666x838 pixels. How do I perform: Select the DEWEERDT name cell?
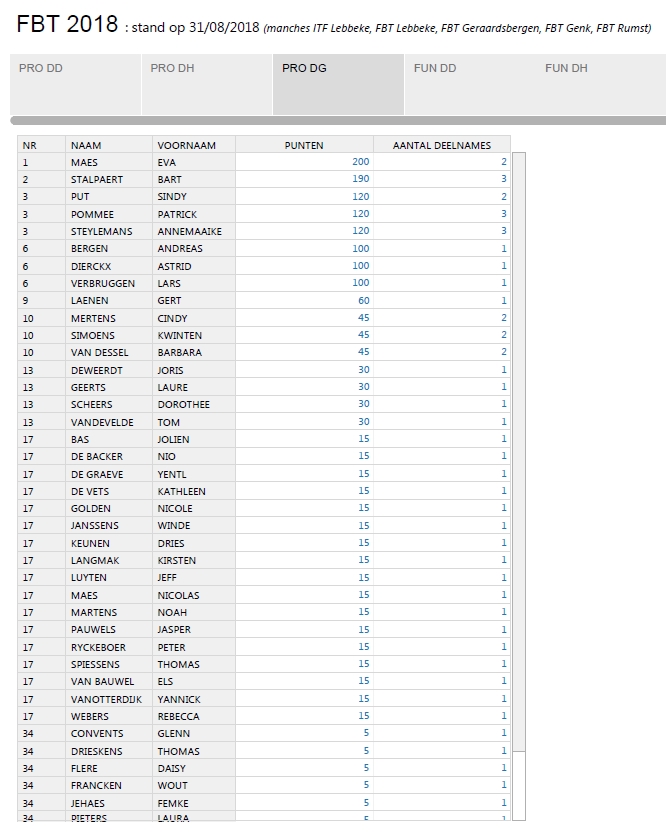click(109, 370)
